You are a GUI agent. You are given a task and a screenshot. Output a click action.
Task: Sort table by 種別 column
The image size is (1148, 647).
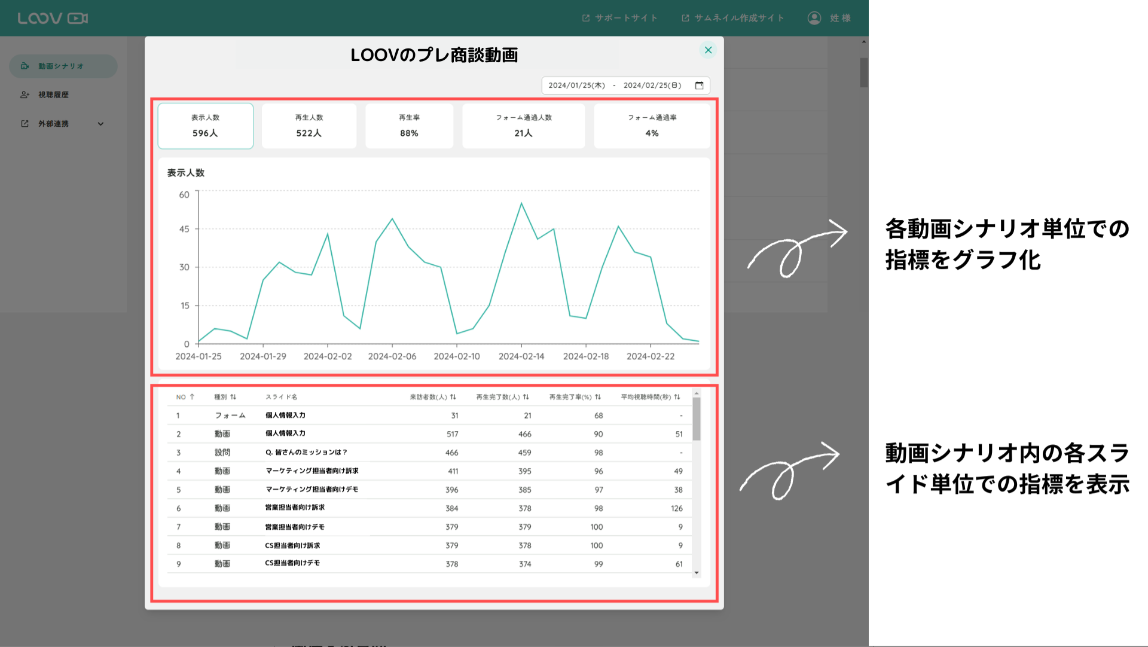[225, 397]
